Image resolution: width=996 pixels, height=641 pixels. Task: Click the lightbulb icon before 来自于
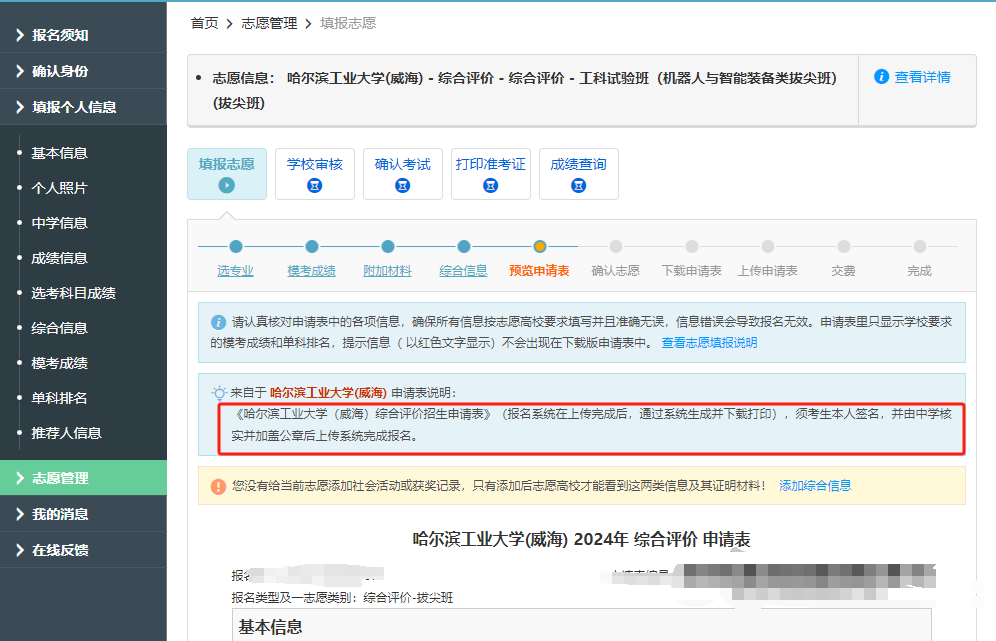219,393
